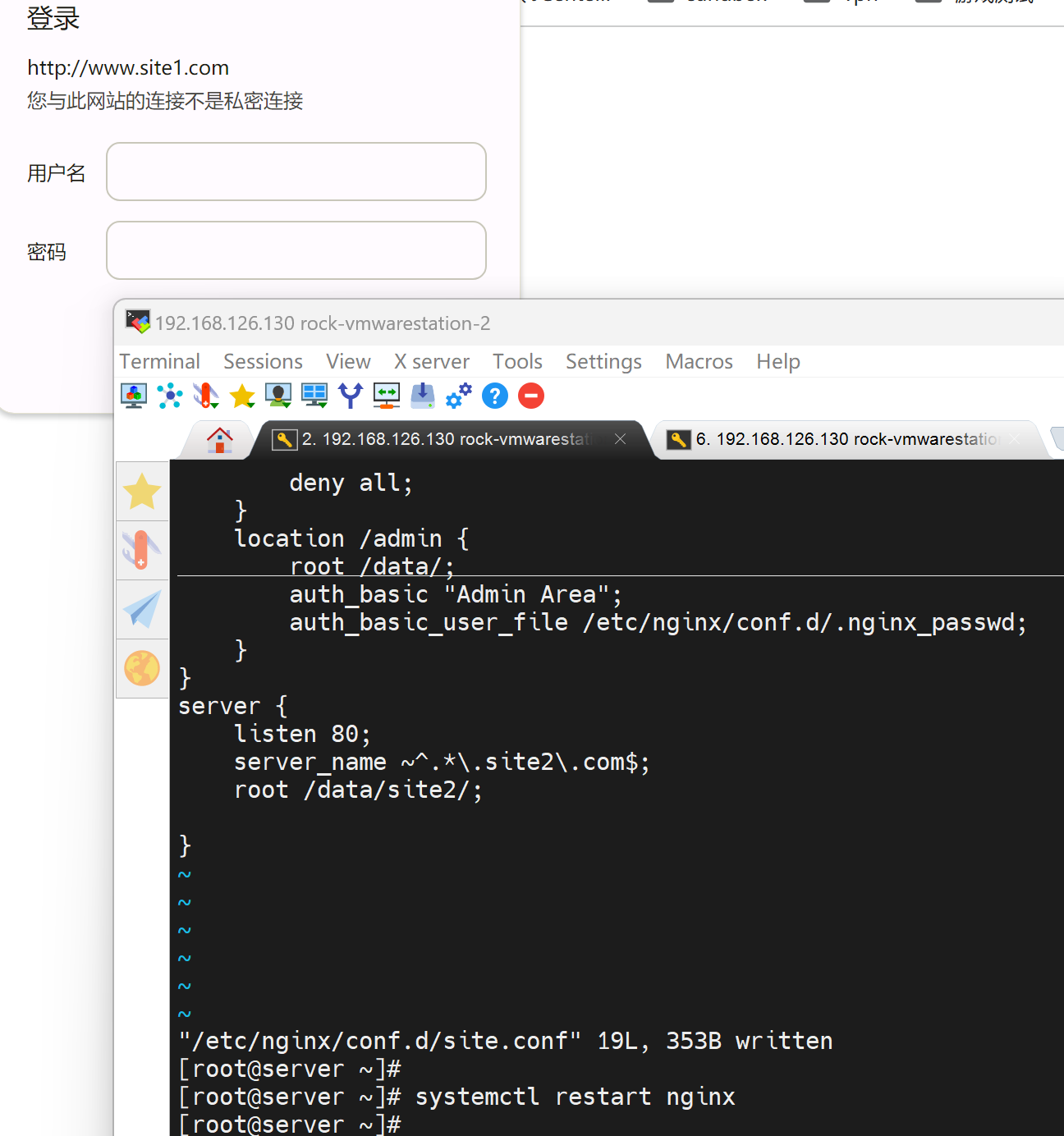Click the blue Help question mark icon

pos(495,396)
